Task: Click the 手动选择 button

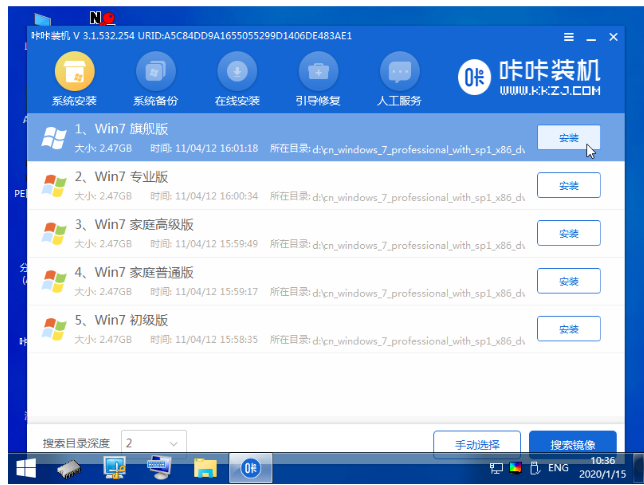Action: click(x=476, y=443)
